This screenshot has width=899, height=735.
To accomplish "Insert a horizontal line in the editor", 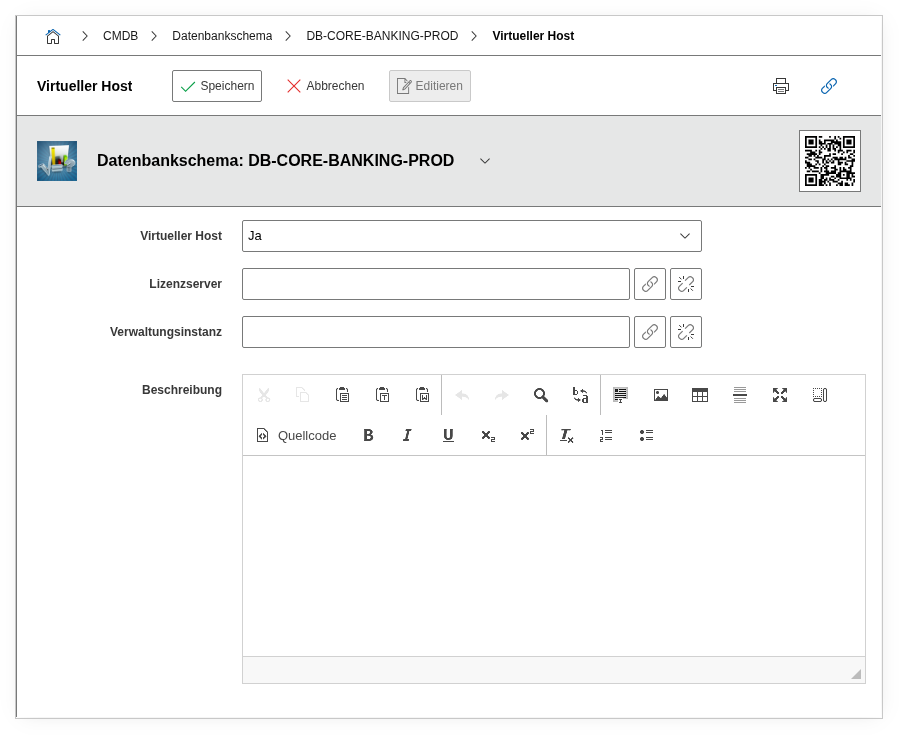I will point(740,394).
